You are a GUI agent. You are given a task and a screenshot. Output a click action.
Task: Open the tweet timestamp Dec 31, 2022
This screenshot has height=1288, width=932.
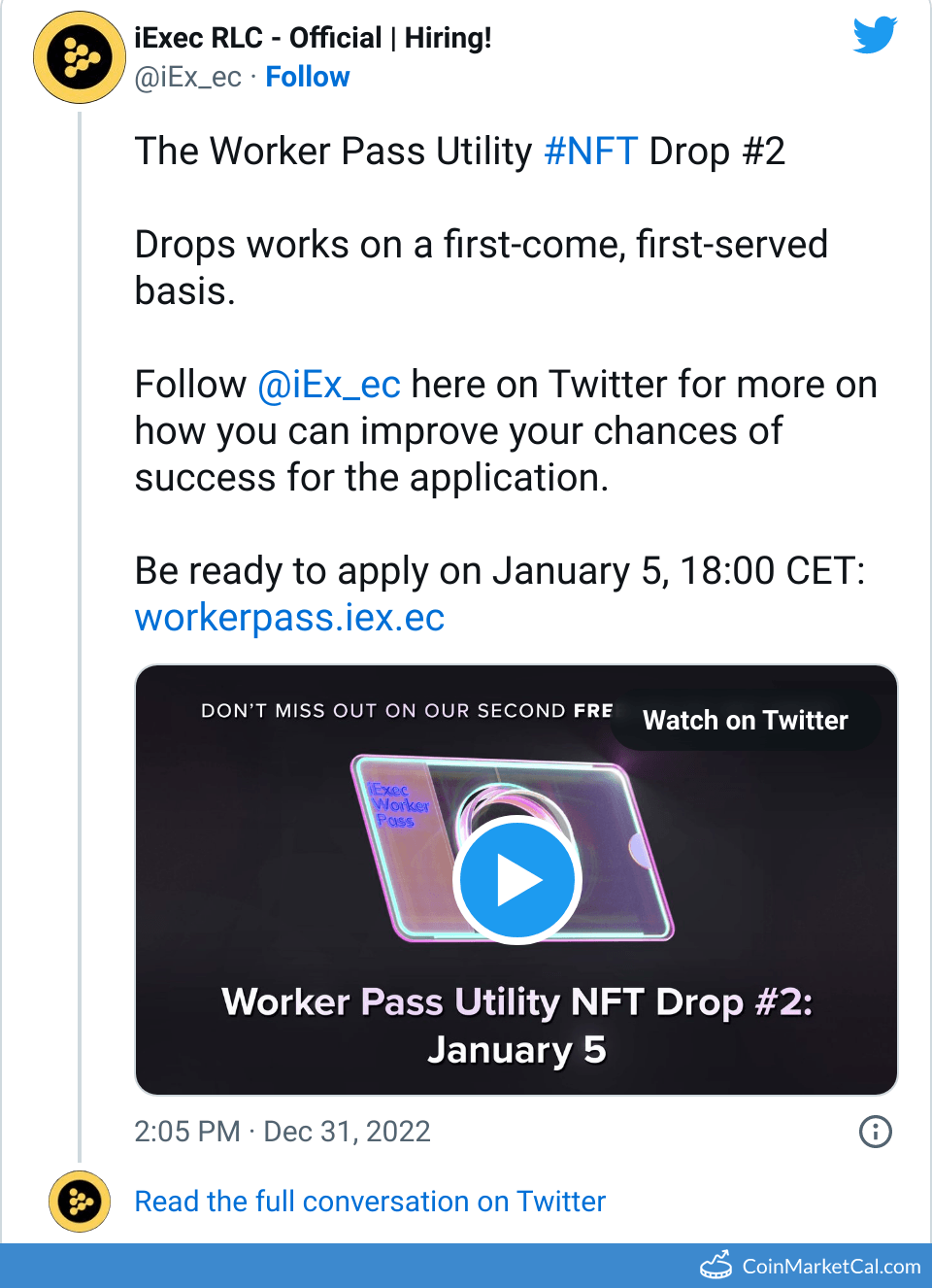click(x=282, y=1131)
